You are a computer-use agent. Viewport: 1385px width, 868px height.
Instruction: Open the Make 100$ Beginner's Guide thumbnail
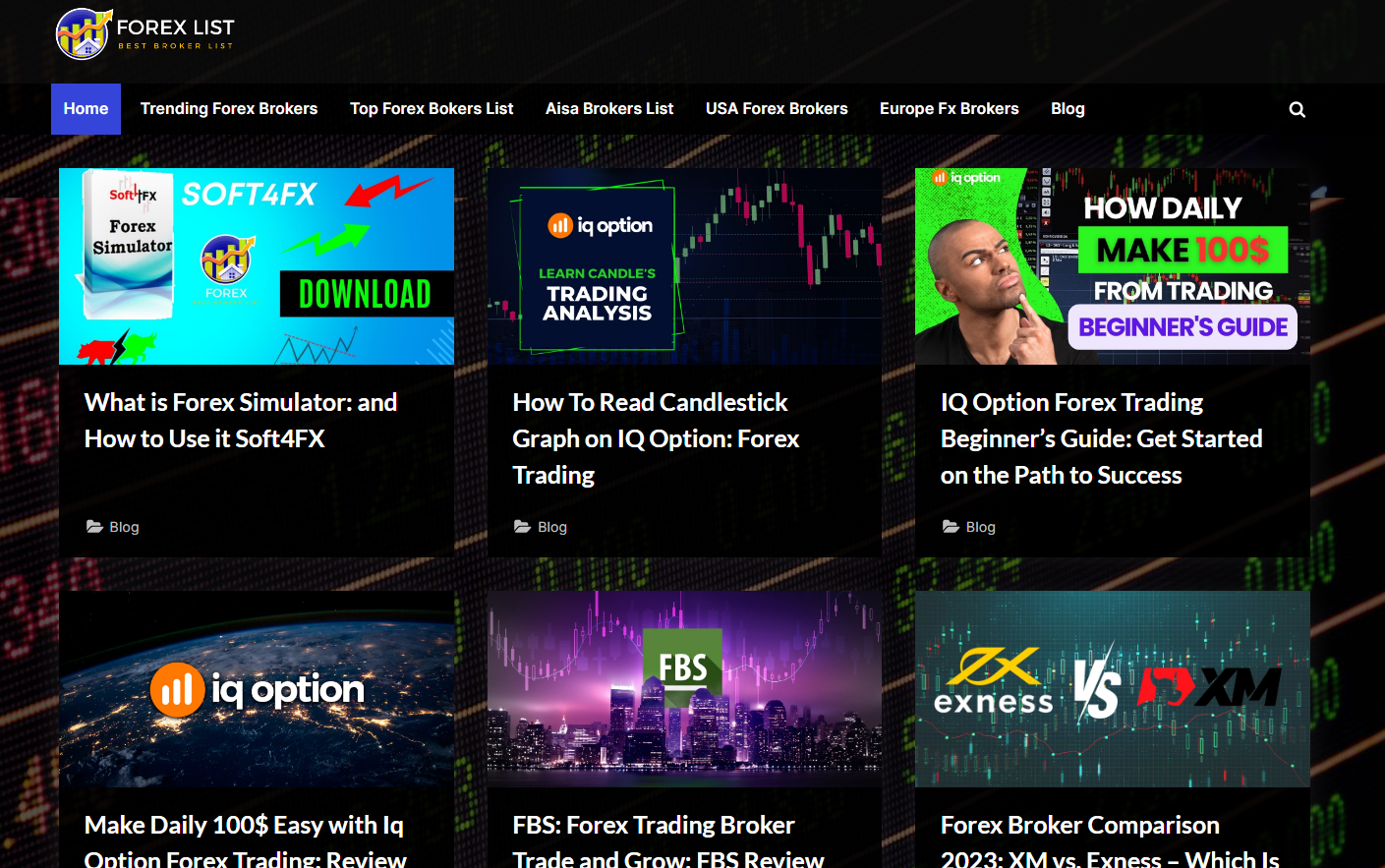point(1113,266)
